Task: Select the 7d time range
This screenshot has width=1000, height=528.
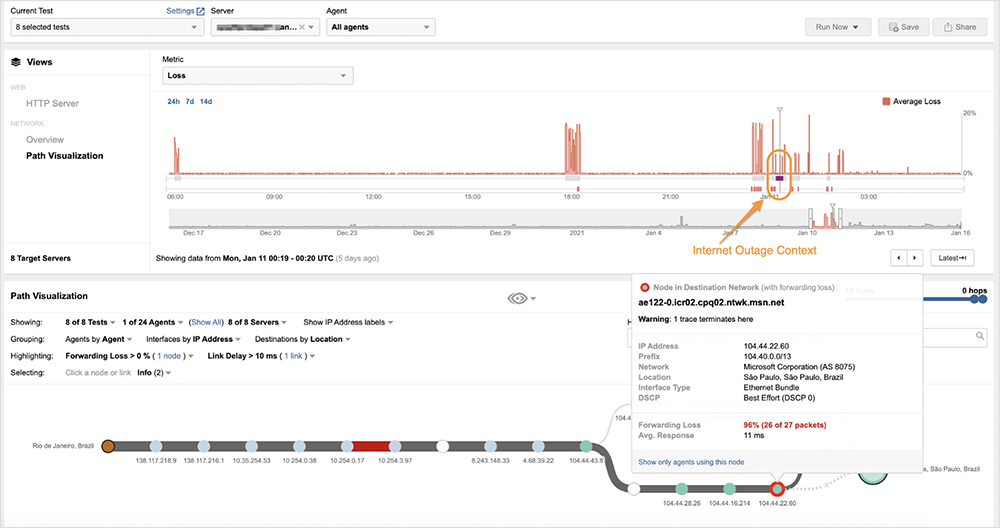Action: coord(189,102)
